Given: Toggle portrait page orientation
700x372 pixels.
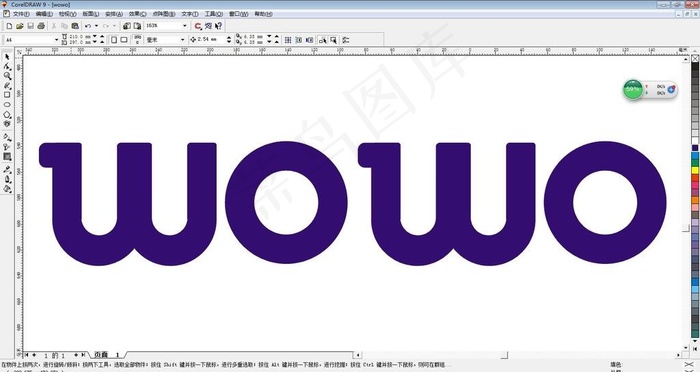Looking at the screenshot, I should 114,40.
